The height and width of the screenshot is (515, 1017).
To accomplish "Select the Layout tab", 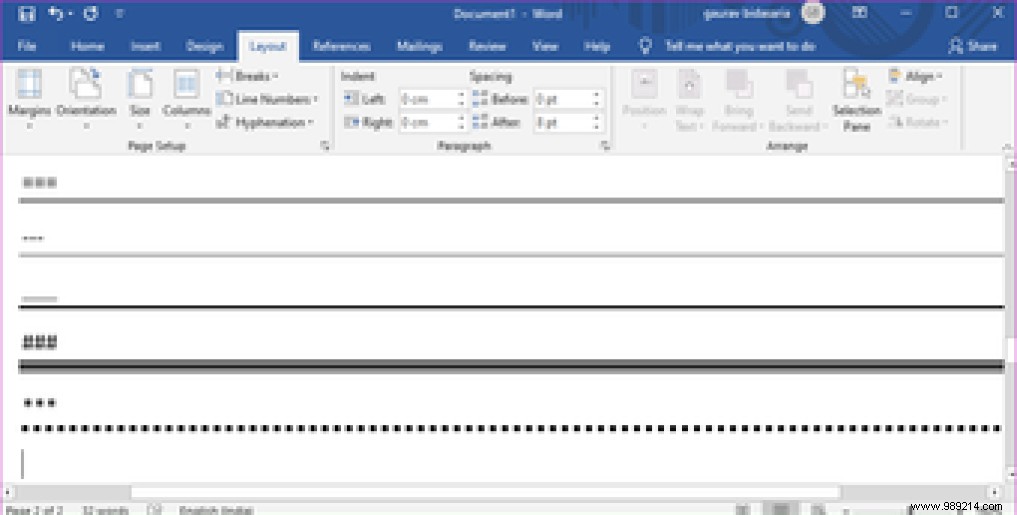I will coord(268,47).
